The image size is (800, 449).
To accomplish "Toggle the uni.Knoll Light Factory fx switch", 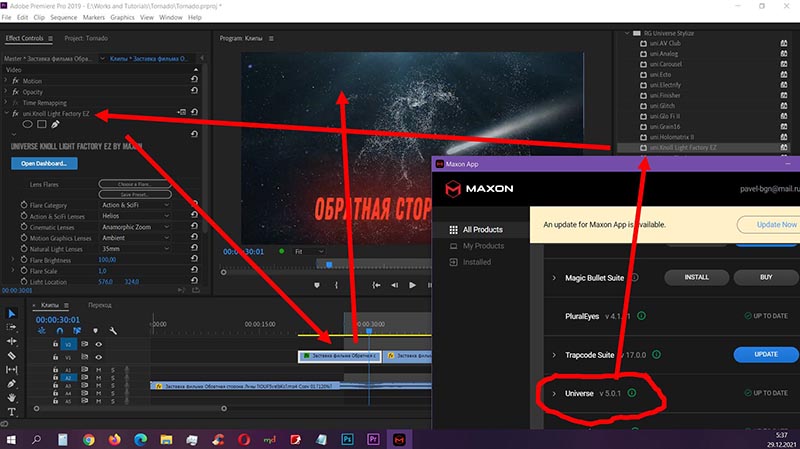I will tap(15, 113).
